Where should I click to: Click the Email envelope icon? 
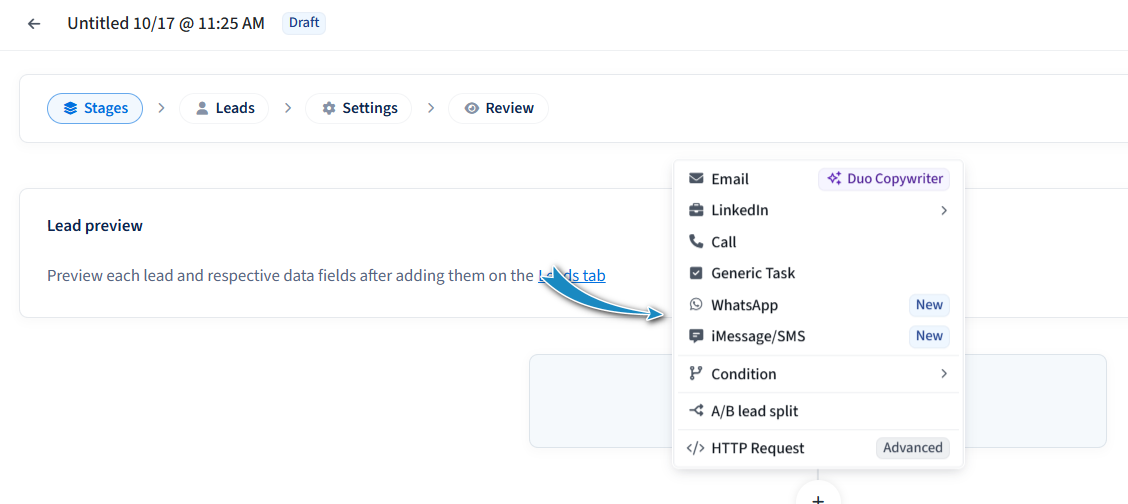tap(696, 179)
